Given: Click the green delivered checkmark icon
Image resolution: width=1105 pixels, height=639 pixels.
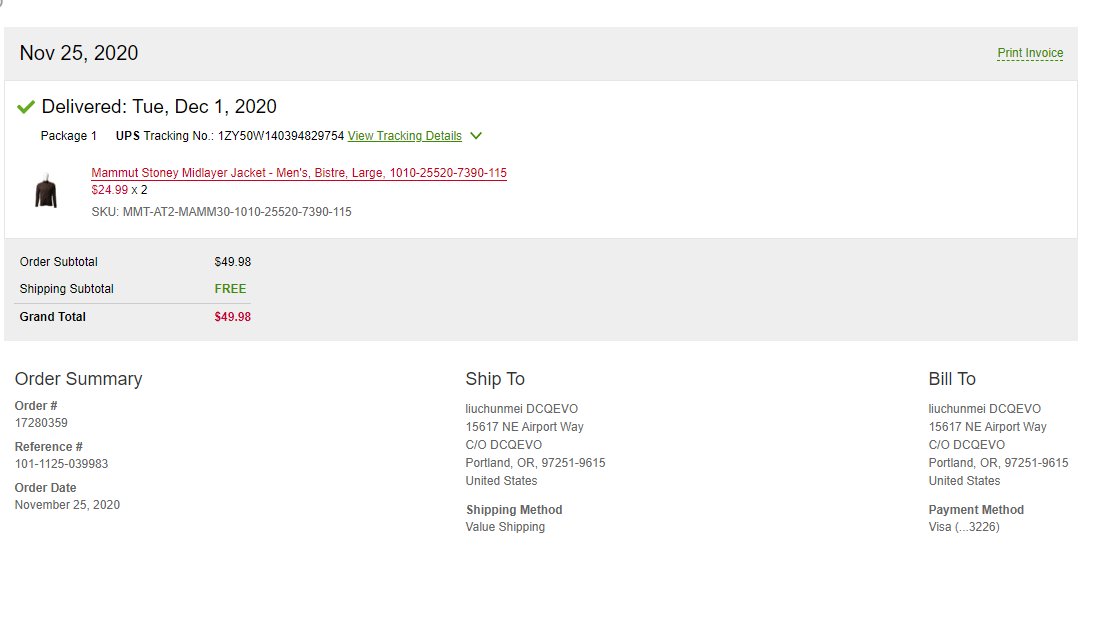Looking at the screenshot, I should pos(26,107).
